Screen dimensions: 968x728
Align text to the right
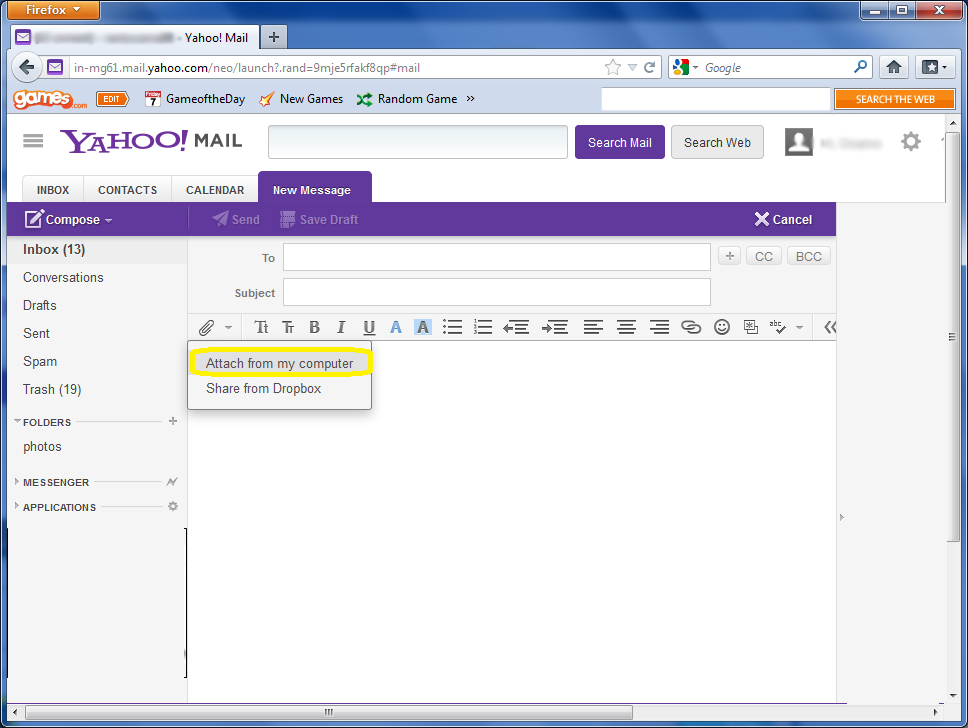pyautogui.click(x=659, y=327)
